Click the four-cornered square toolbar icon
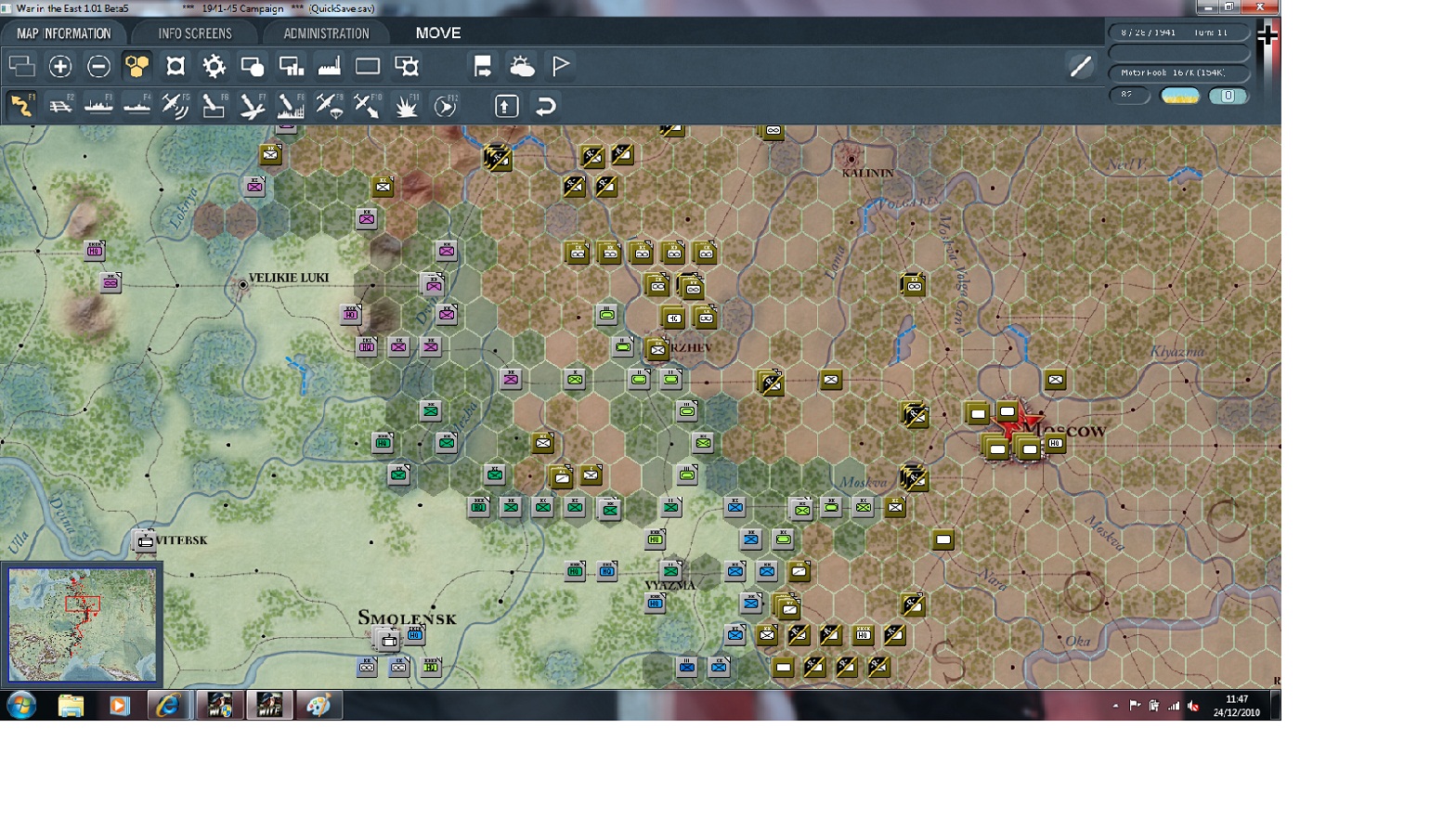The height and width of the screenshot is (819, 1456). [175, 66]
